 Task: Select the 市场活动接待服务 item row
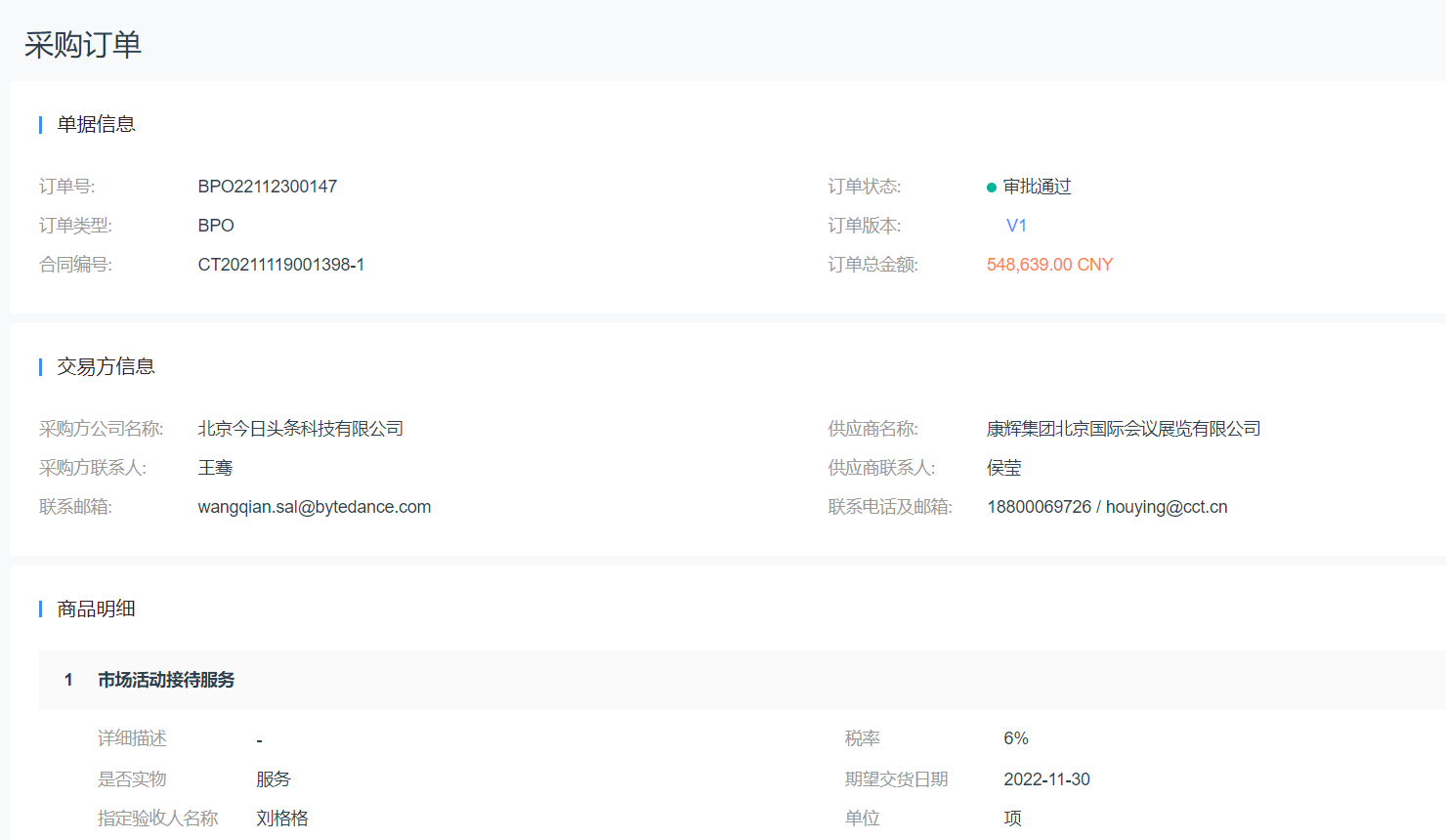coord(166,680)
